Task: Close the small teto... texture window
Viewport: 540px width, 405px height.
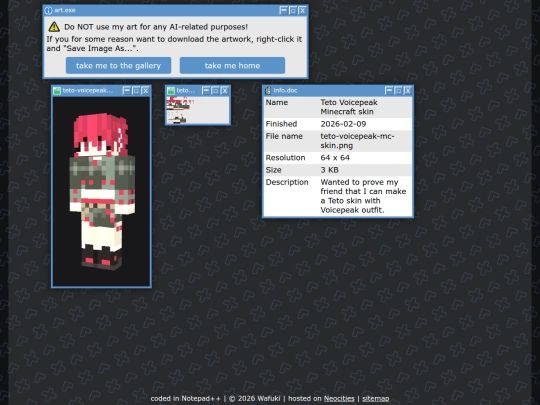Action: tap(225, 91)
